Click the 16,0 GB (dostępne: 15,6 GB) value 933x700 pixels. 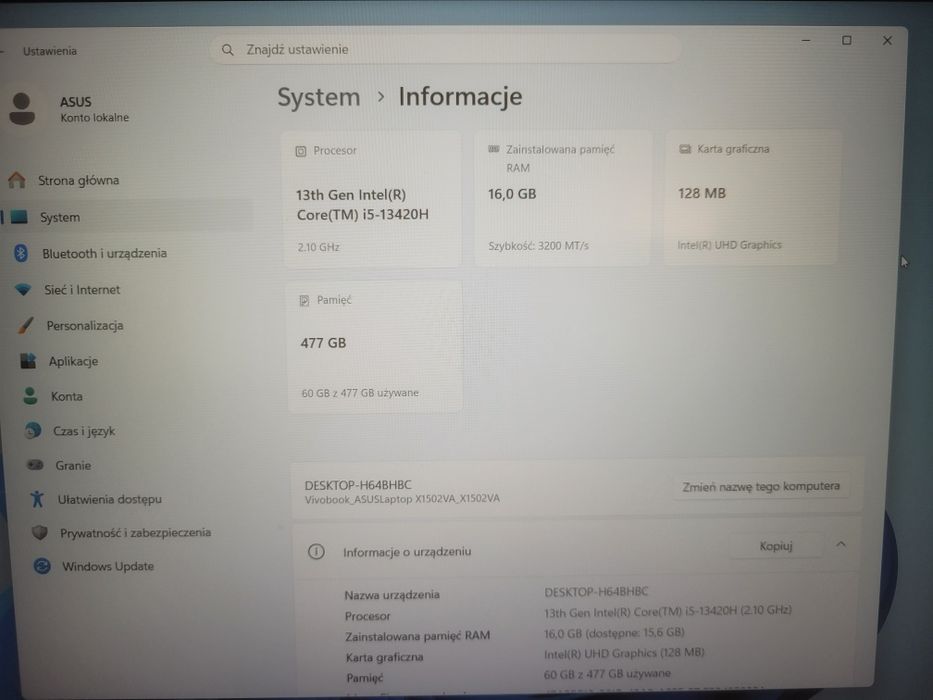tap(614, 633)
